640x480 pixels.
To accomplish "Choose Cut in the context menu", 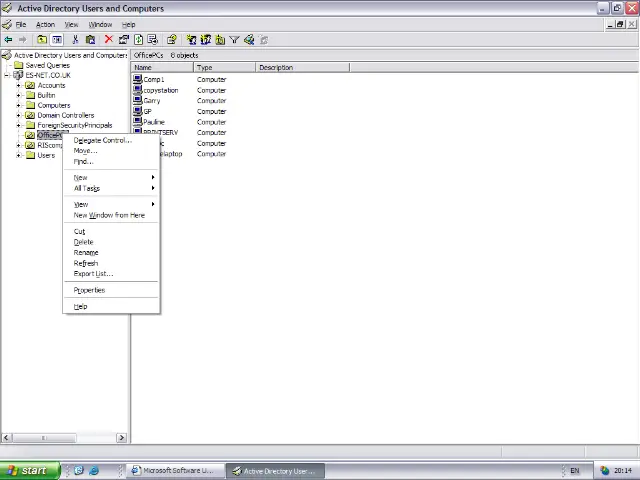I will [x=111, y=231].
